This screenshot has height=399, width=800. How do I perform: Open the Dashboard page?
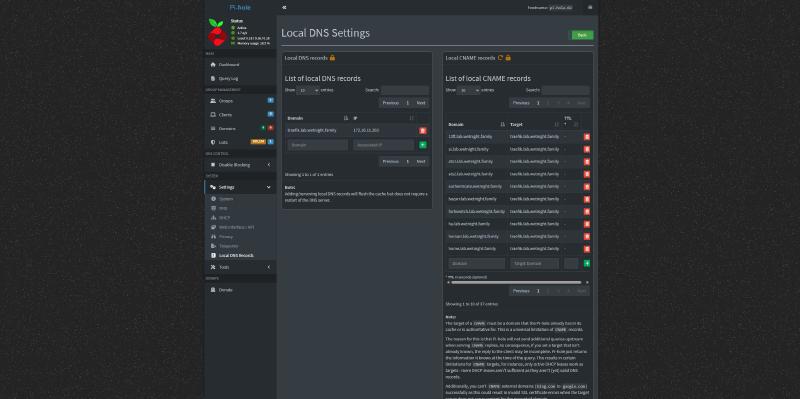pos(240,65)
